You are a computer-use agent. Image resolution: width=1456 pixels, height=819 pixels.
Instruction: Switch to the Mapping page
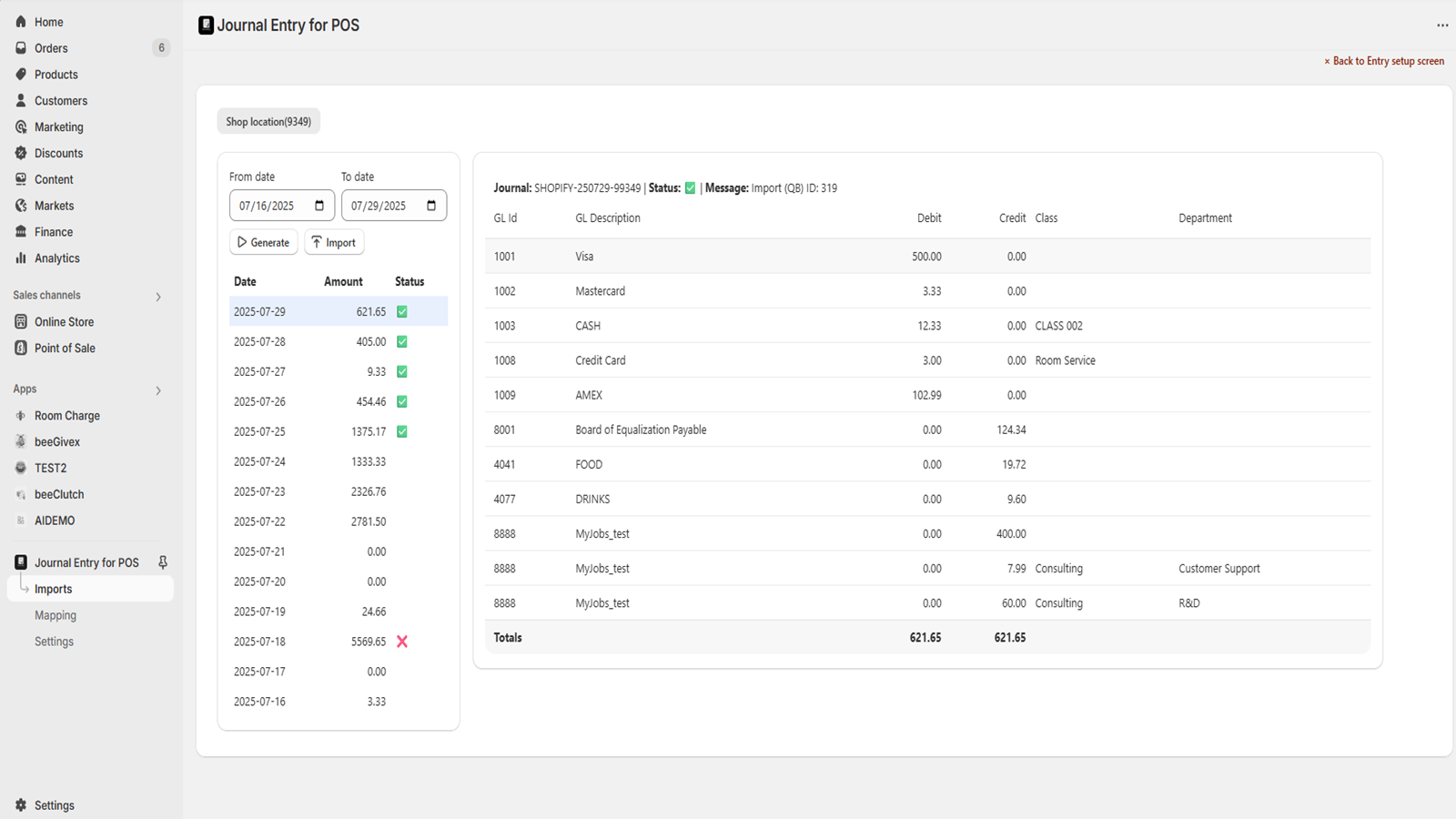[x=56, y=615]
